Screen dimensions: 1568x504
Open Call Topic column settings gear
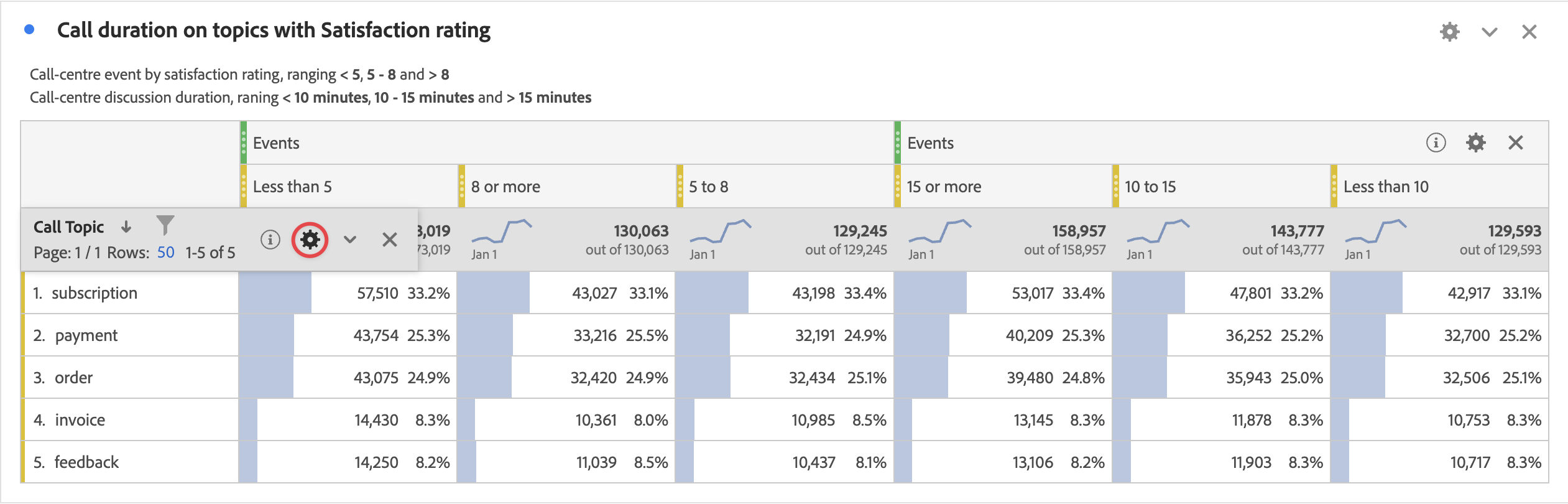pyautogui.click(x=310, y=240)
